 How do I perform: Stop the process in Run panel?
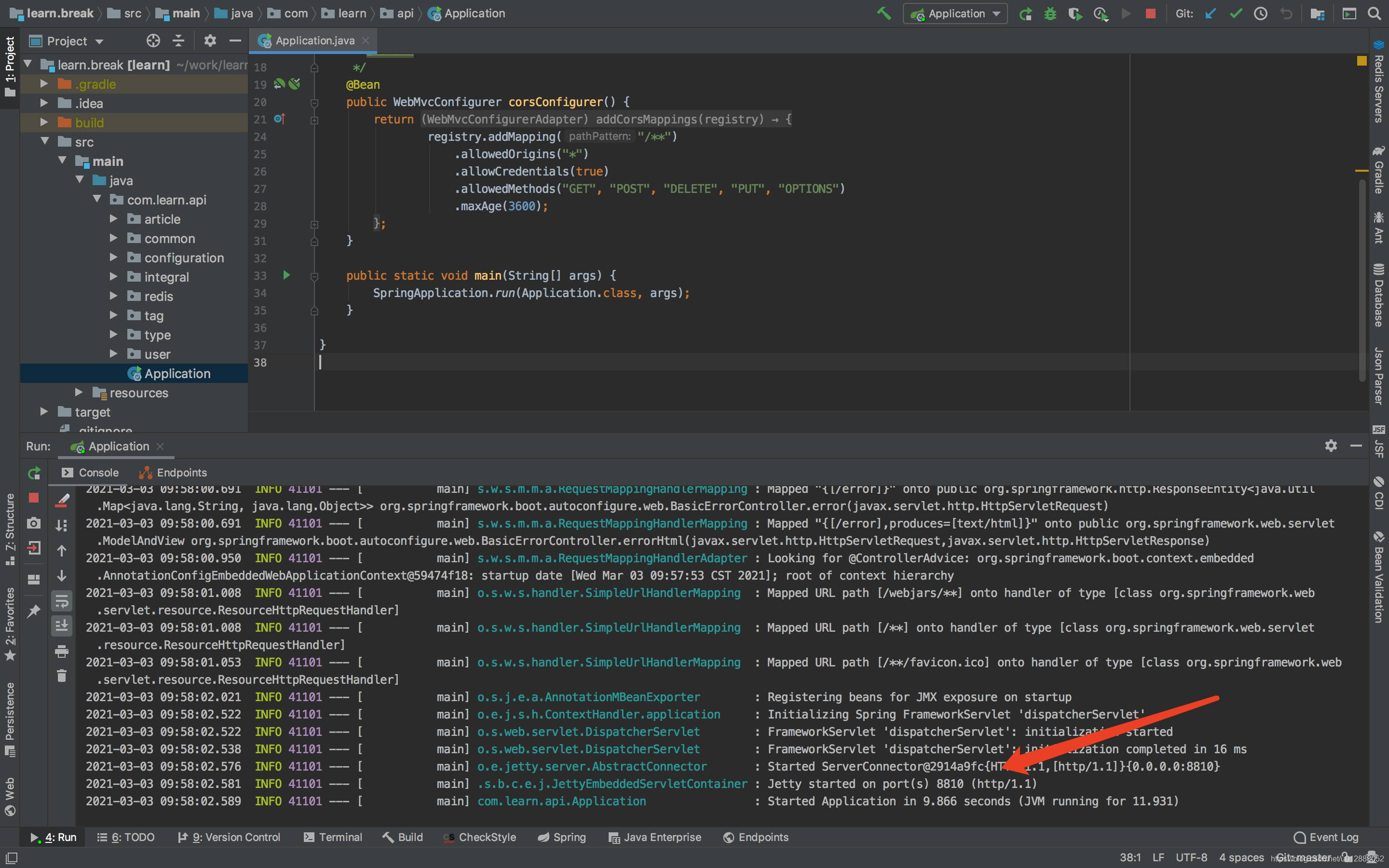(34, 498)
